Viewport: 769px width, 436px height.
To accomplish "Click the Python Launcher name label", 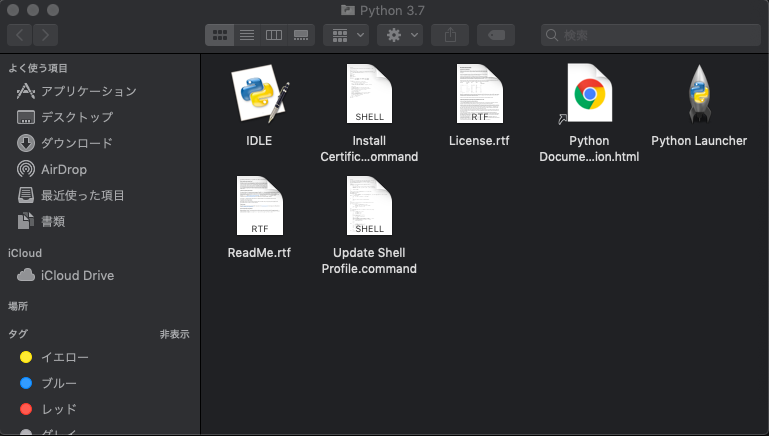I will pyautogui.click(x=699, y=141).
